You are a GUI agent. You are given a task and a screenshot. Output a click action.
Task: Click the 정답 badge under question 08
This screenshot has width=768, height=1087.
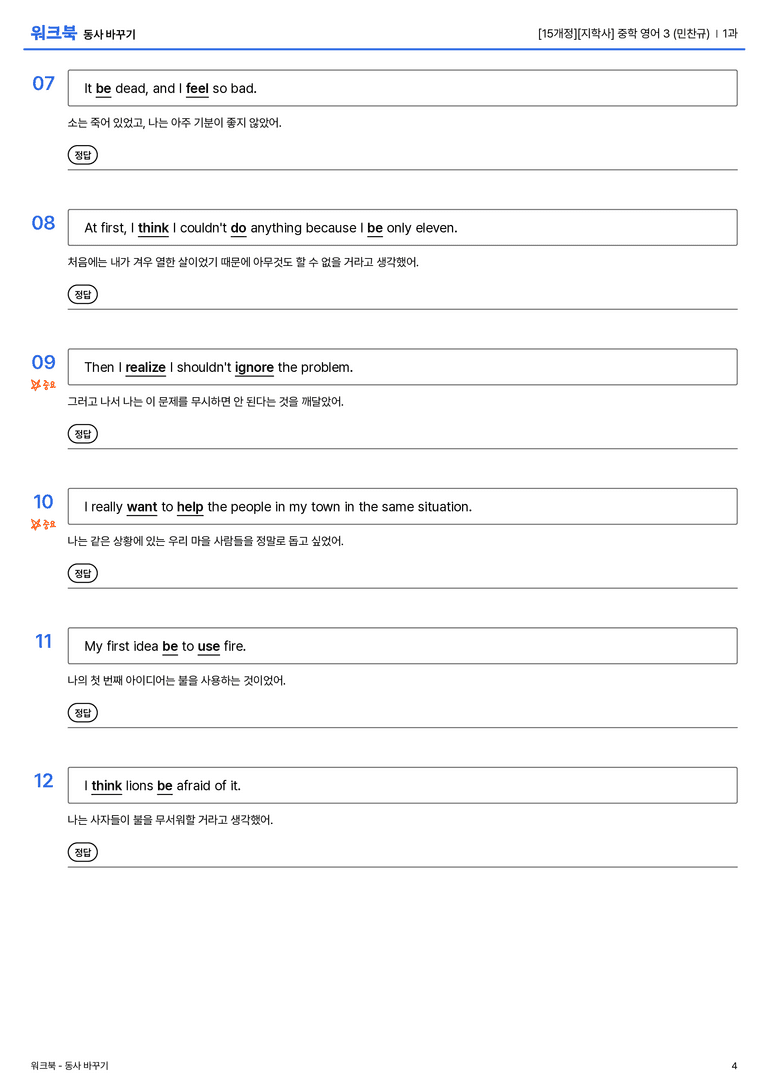[x=82, y=294]
